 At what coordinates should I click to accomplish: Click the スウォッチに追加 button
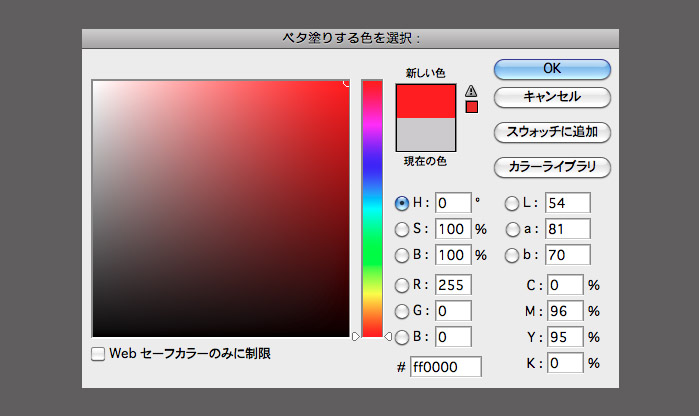[552, 132]
